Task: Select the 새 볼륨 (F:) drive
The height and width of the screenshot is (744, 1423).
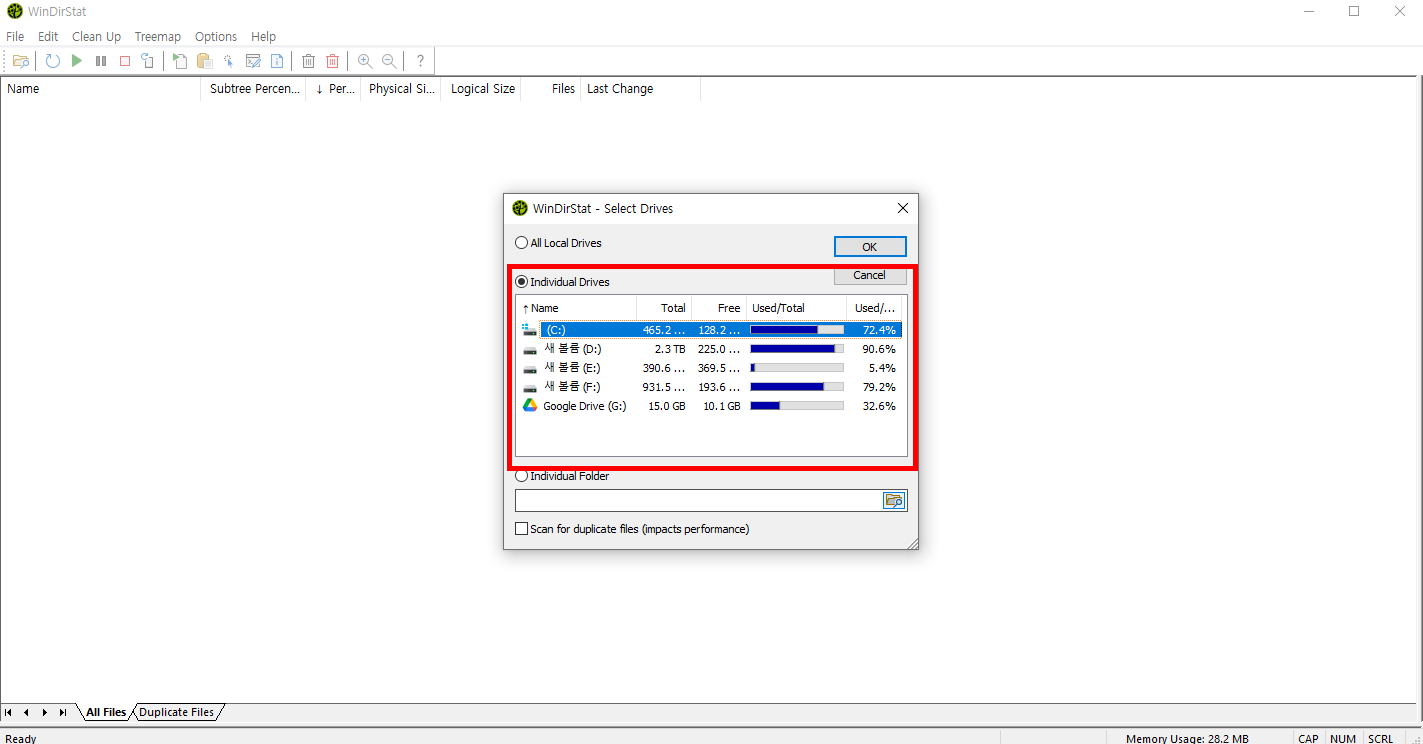Action: pos(711,387)
